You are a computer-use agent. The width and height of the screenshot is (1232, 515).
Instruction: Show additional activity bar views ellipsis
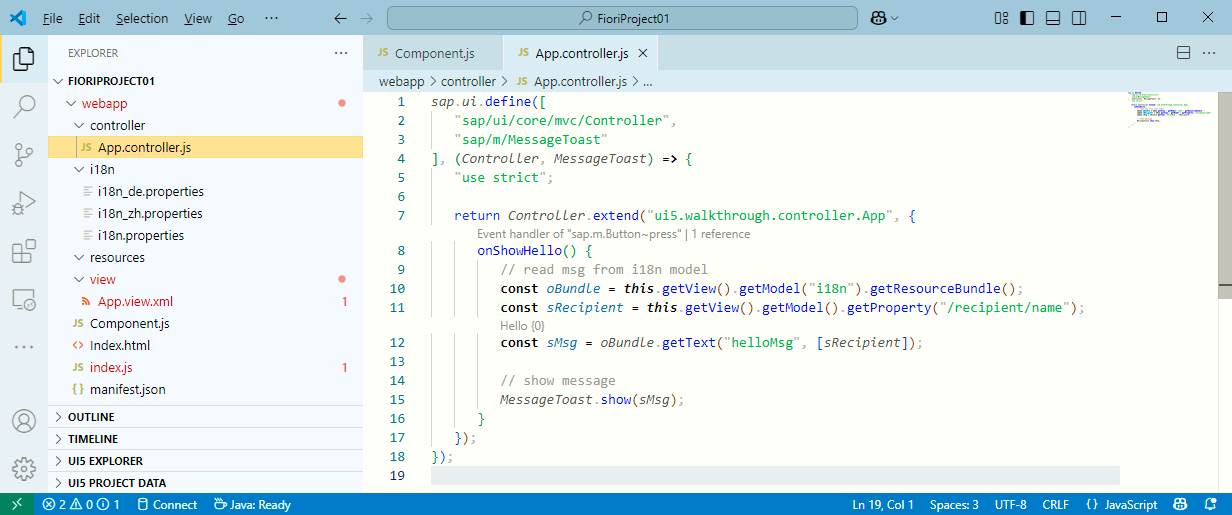(x=23, y=346)
